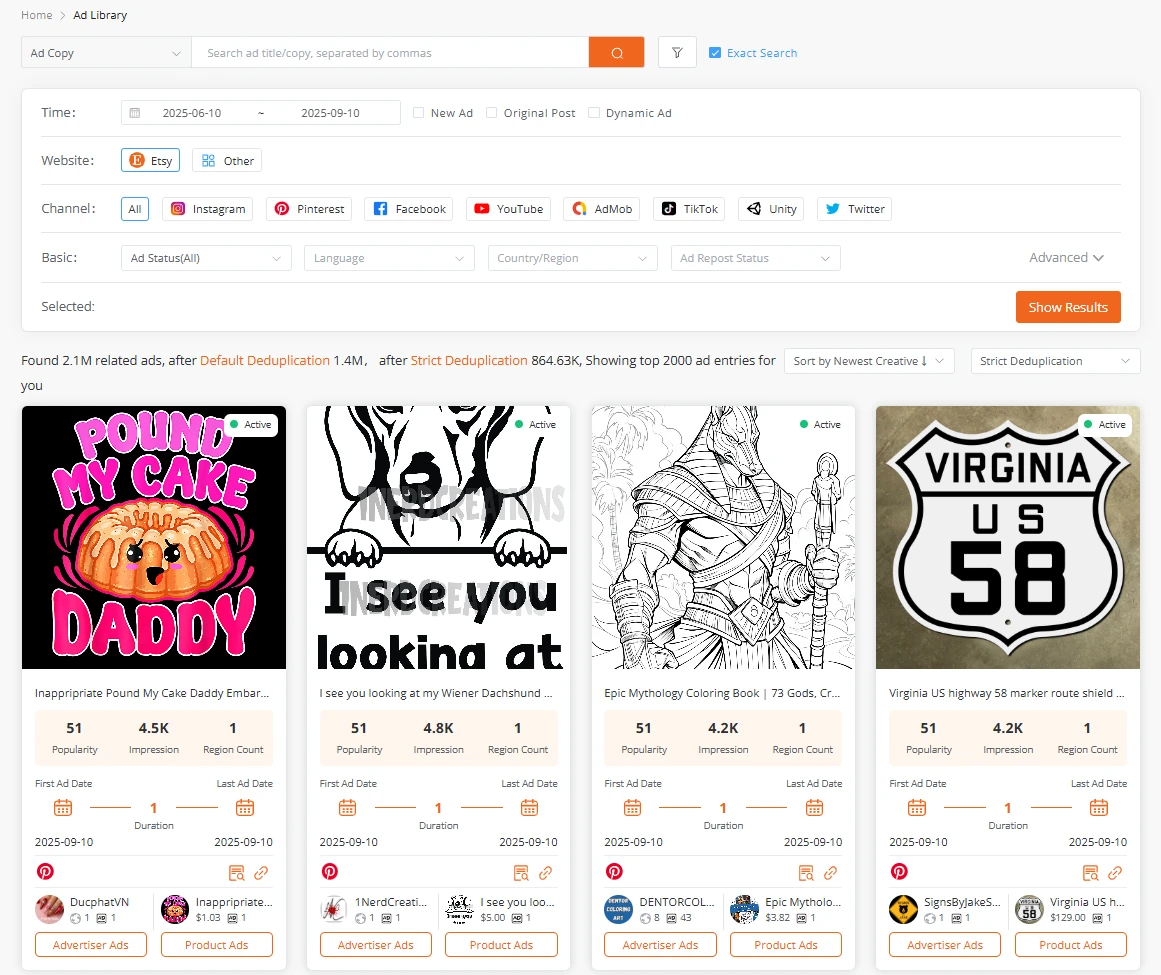The image size is (1161, 975).
Task: Open the filter funnel icon
Action: point(677,53)
